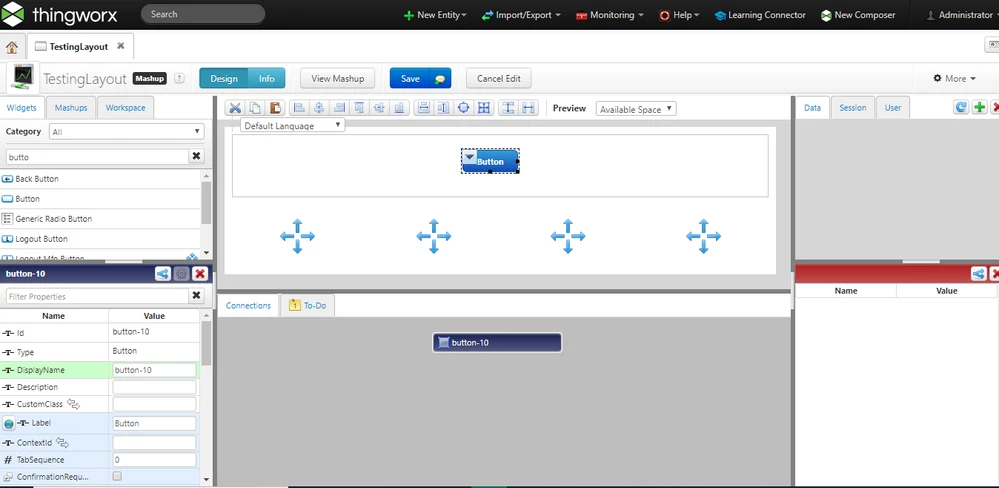Click the binding arrows icon next to CustomClass
Viewport: 999px width, 488px height.
tap(74, 404)
